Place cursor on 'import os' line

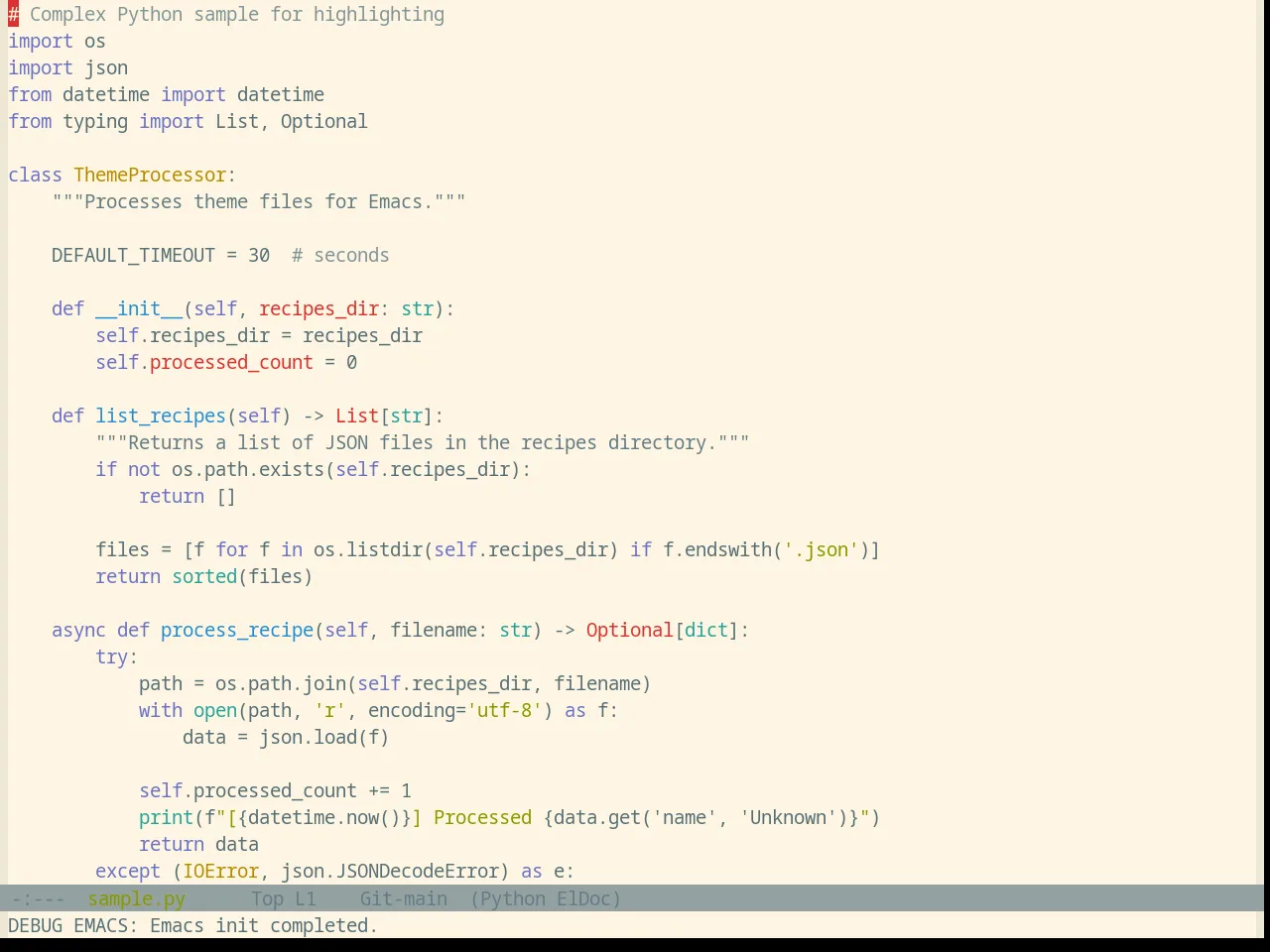[57, 41]
